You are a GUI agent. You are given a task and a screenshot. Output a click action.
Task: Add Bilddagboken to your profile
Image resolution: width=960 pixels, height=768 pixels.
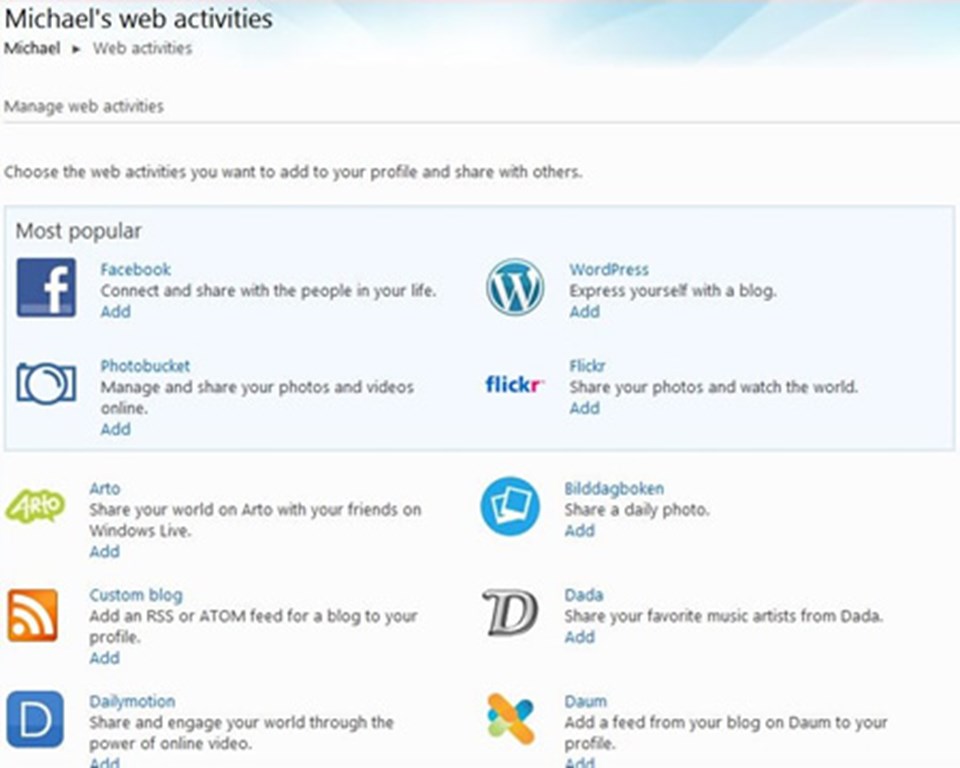(x=580, y=530)
